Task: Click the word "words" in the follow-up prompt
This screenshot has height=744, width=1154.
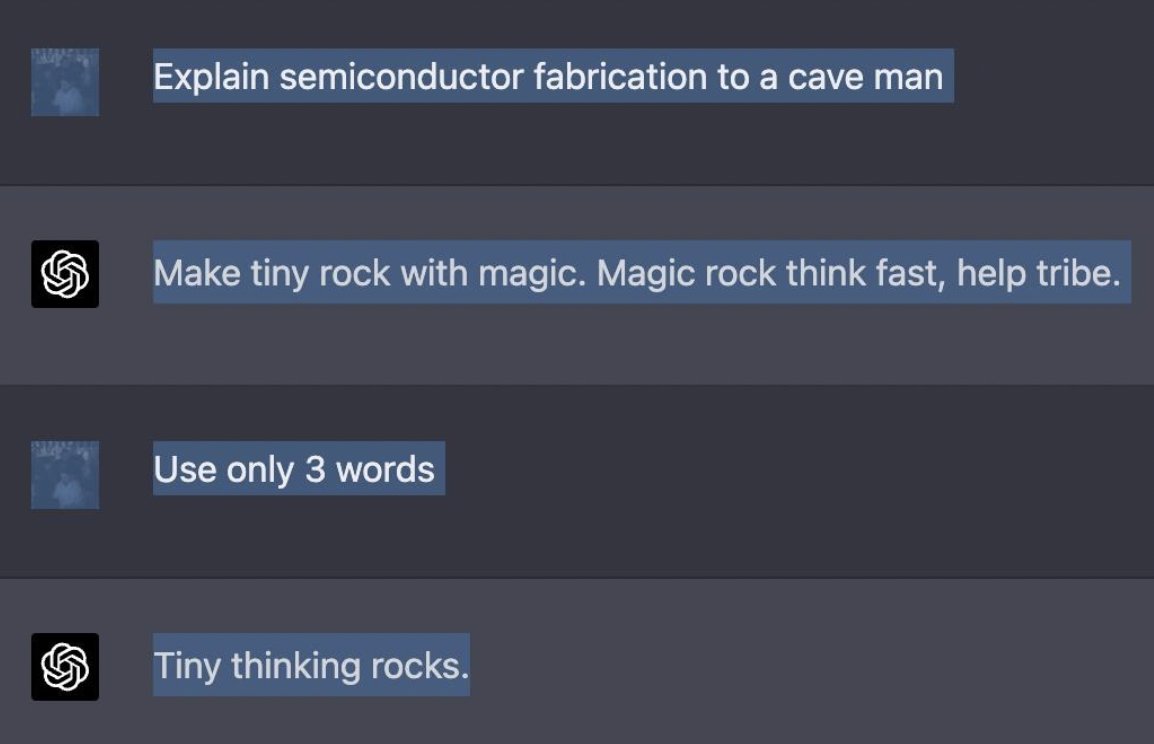Action: [x=385, y=469]
